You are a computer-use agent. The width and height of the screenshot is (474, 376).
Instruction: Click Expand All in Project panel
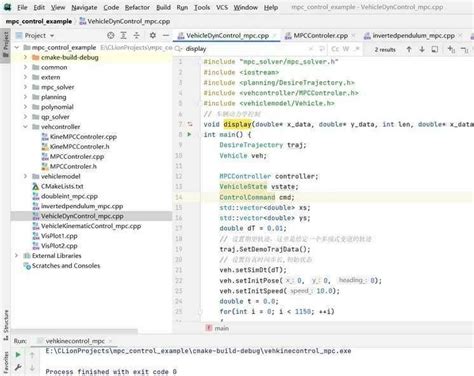tap(124, 35)
